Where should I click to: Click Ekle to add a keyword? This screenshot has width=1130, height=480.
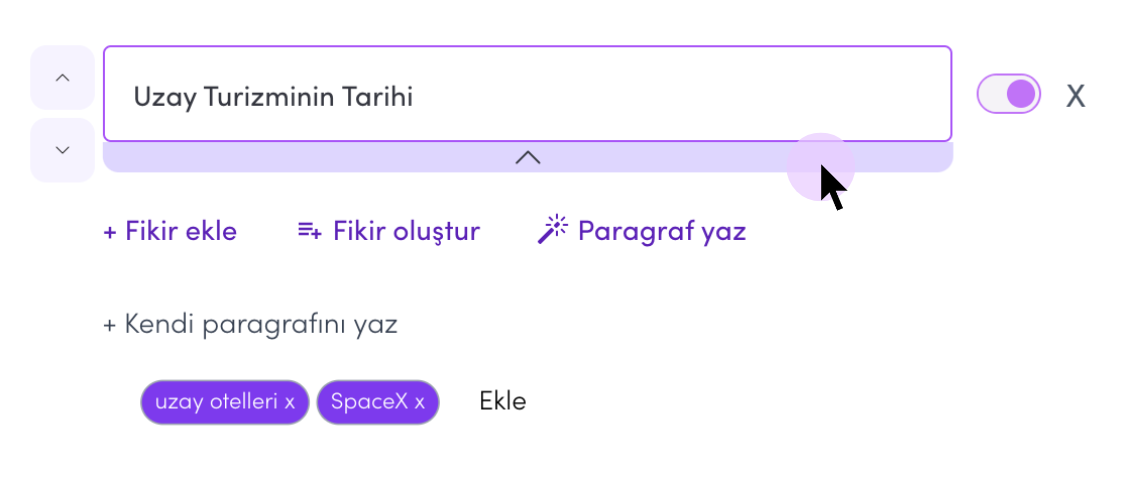(502, 401)
